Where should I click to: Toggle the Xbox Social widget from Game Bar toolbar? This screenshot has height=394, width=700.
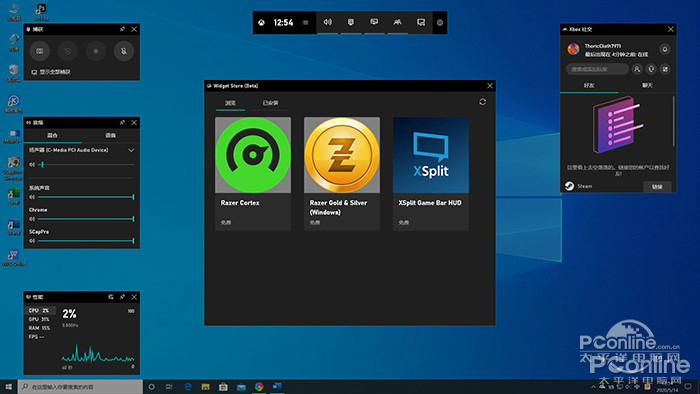coord(397,22)
